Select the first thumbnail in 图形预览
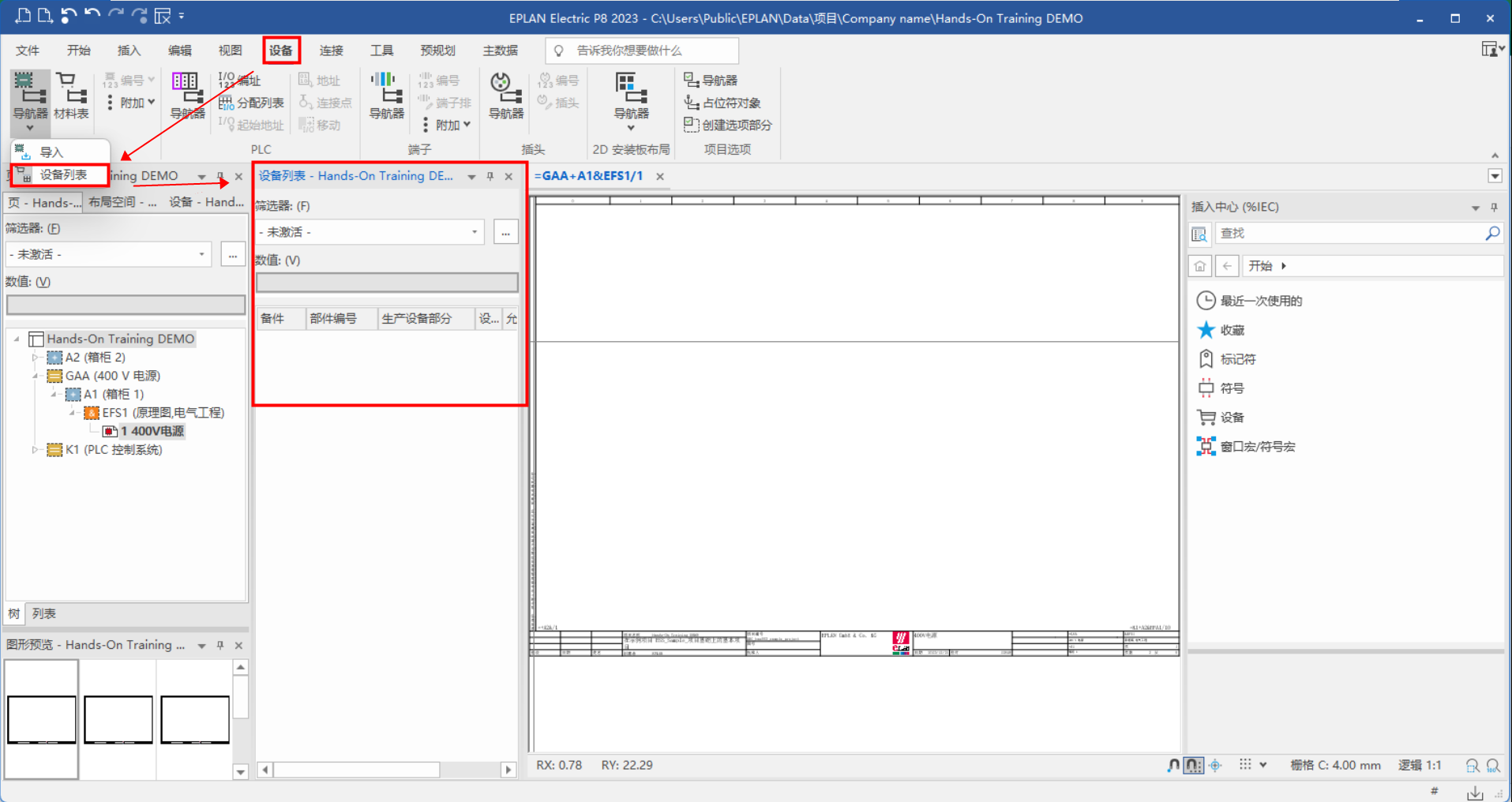This screenshot has height=802, width=1512. click(x=42, y=719)
